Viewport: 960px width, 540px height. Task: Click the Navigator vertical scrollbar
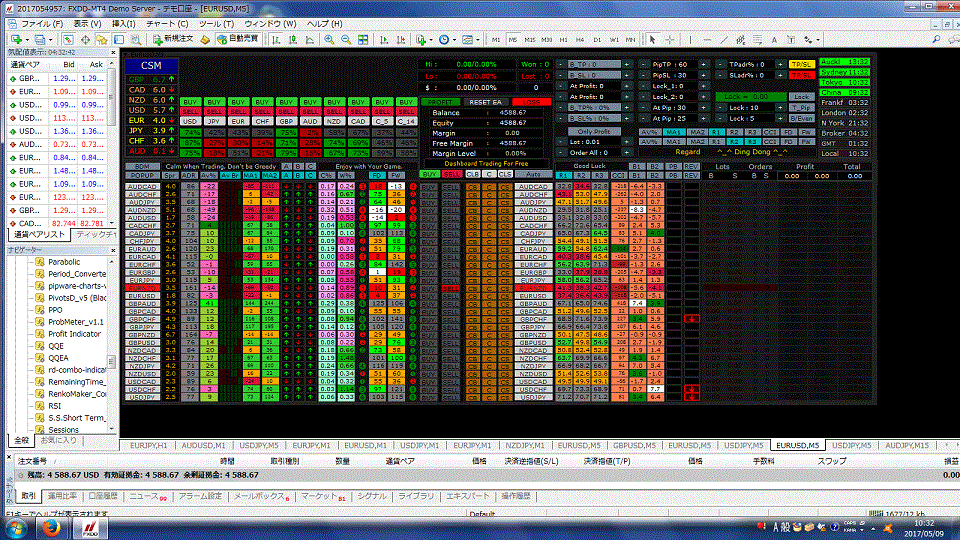[x=111, y=343]
